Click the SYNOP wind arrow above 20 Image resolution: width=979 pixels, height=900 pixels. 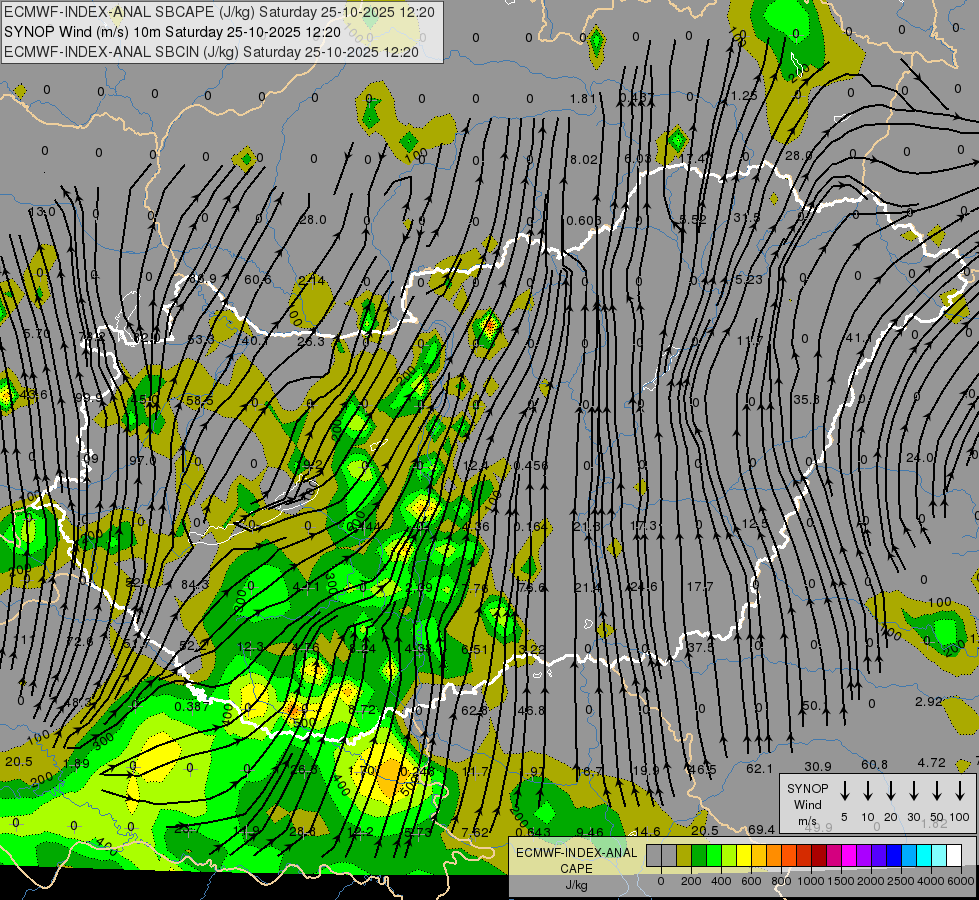[x=890, y=791]
